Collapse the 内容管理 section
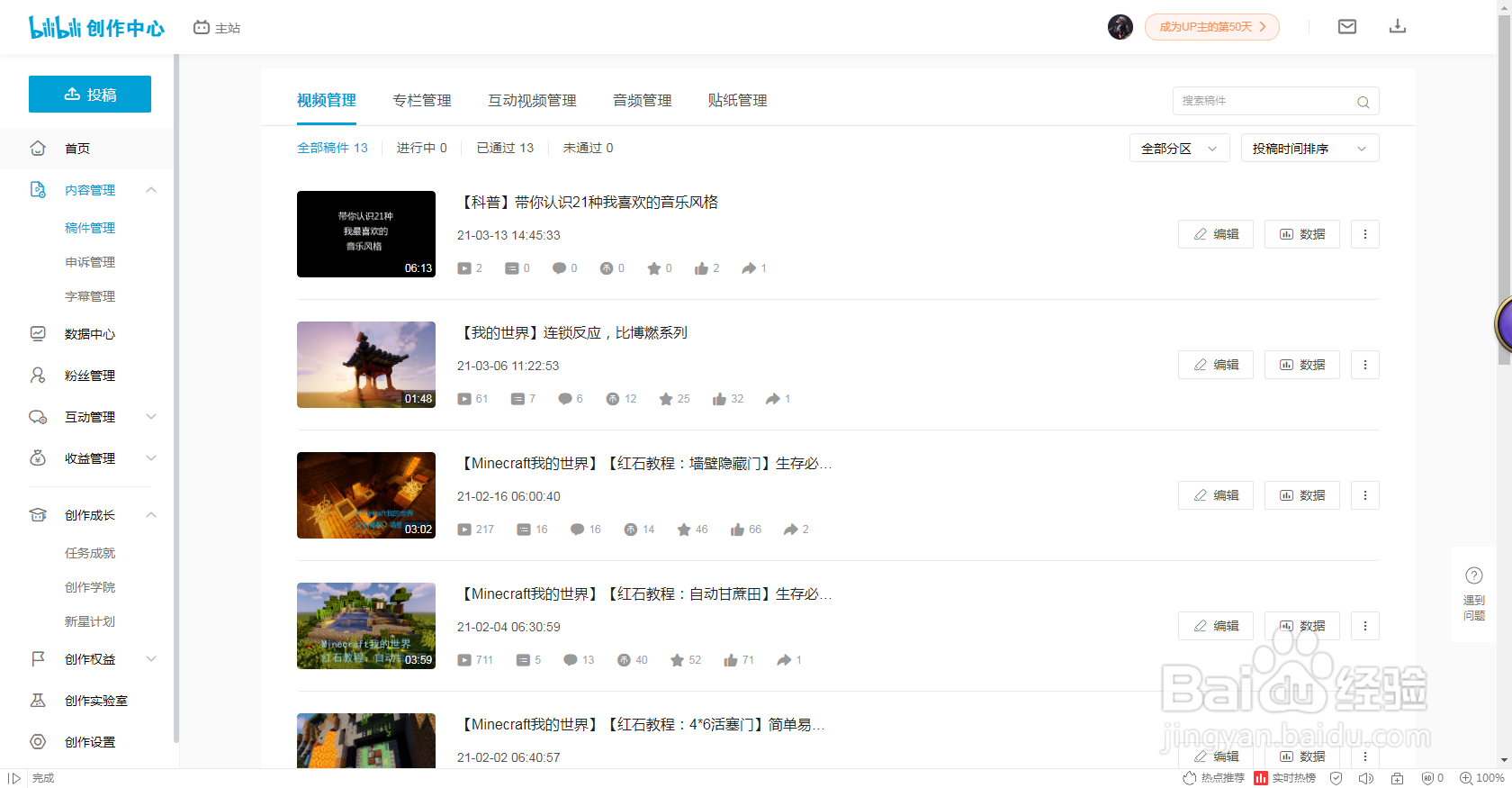 [151, 190]
